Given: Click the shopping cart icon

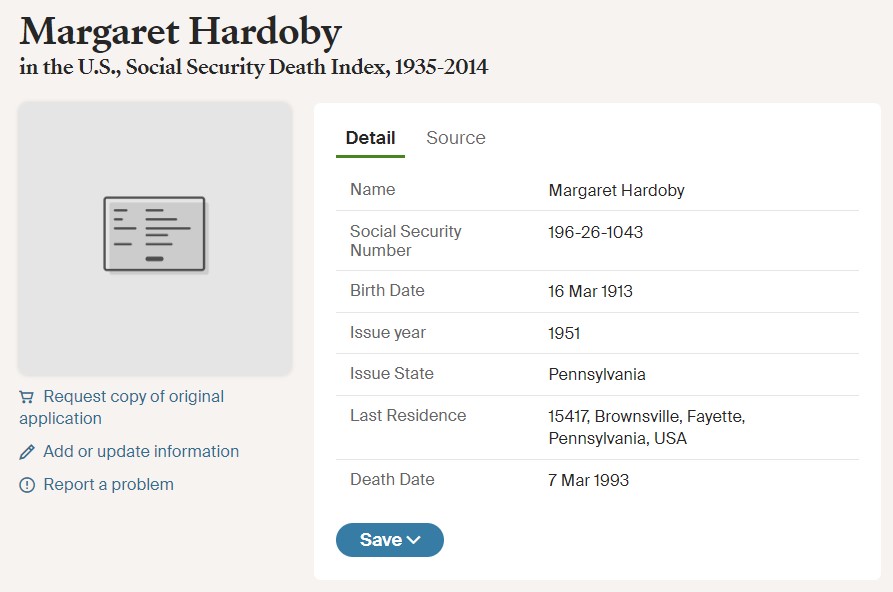Looking at the screenshot, I should pos(26,397).
